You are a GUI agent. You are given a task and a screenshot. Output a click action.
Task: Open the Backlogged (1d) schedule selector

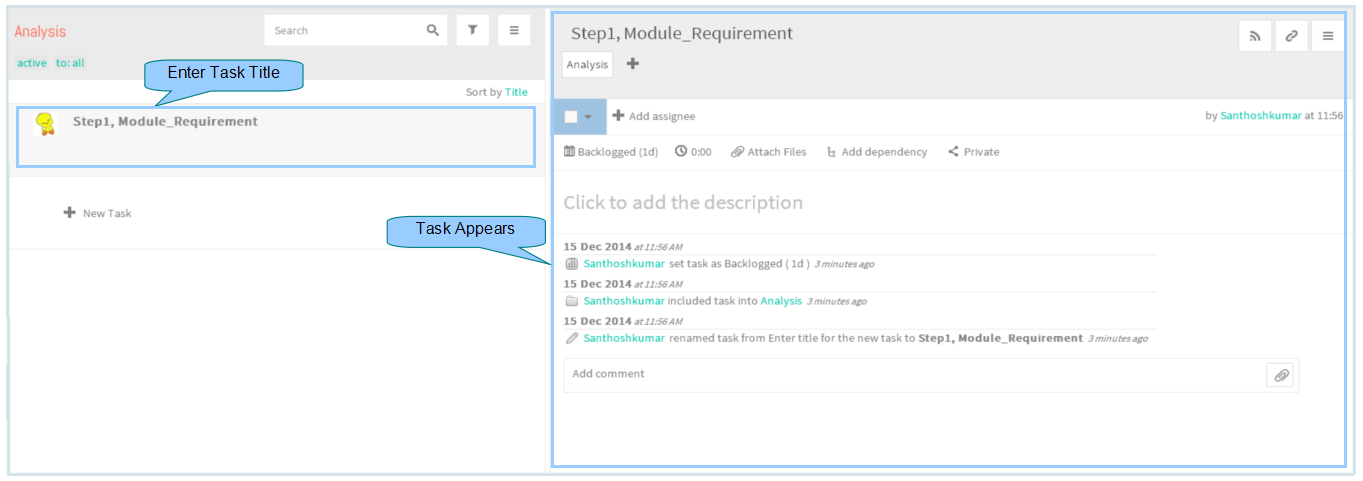(611, 152)
